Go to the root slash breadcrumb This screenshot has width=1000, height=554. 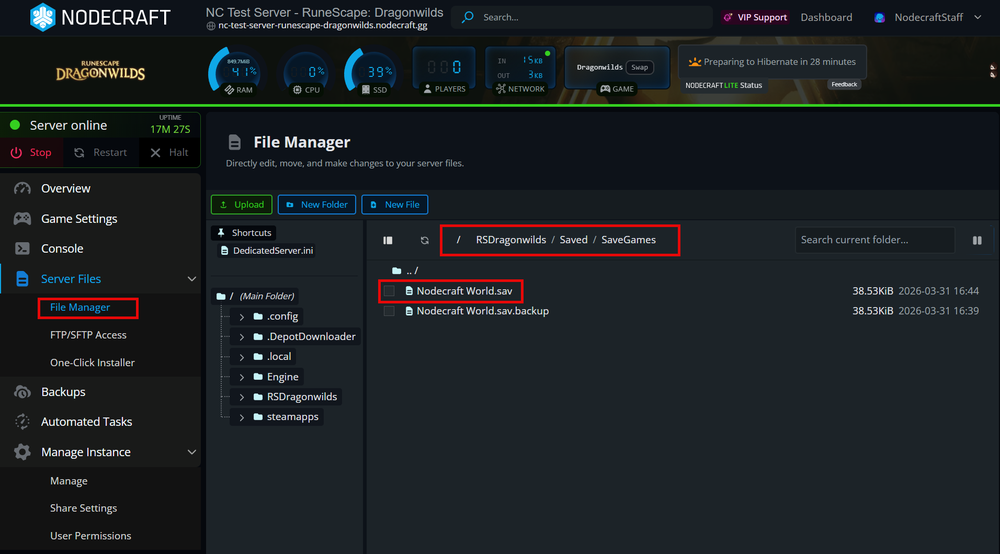[x=458, y=240]
